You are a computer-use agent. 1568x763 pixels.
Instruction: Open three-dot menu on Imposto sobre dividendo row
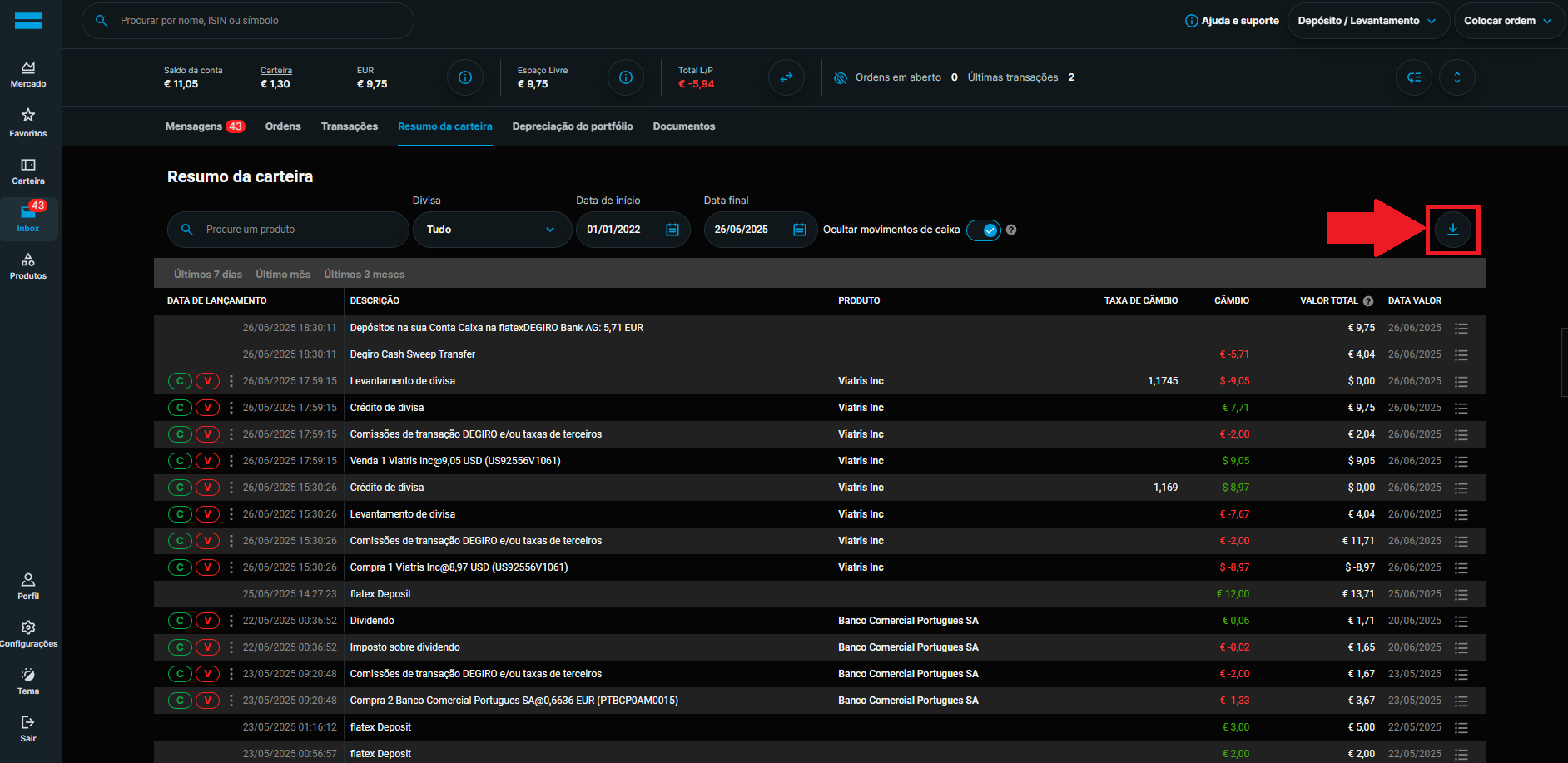pos(231,647)
